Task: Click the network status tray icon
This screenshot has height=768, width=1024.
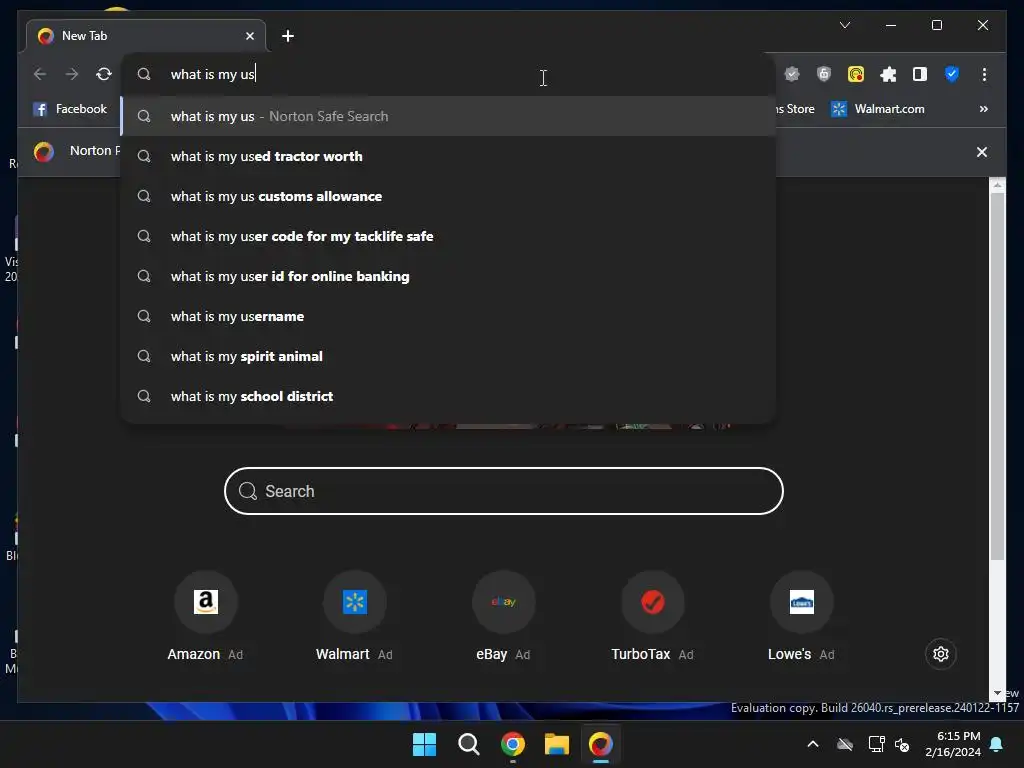Action: click(x=876, y=744)
